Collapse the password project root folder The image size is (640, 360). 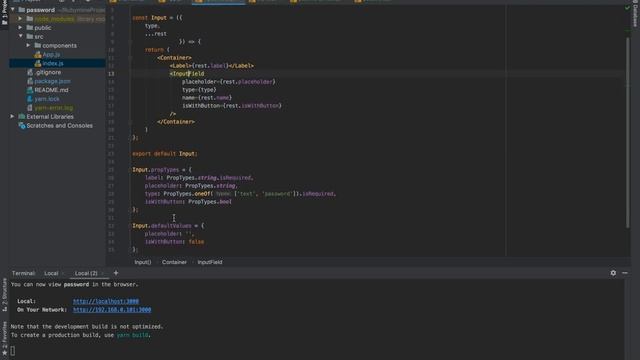coord(13,9)
